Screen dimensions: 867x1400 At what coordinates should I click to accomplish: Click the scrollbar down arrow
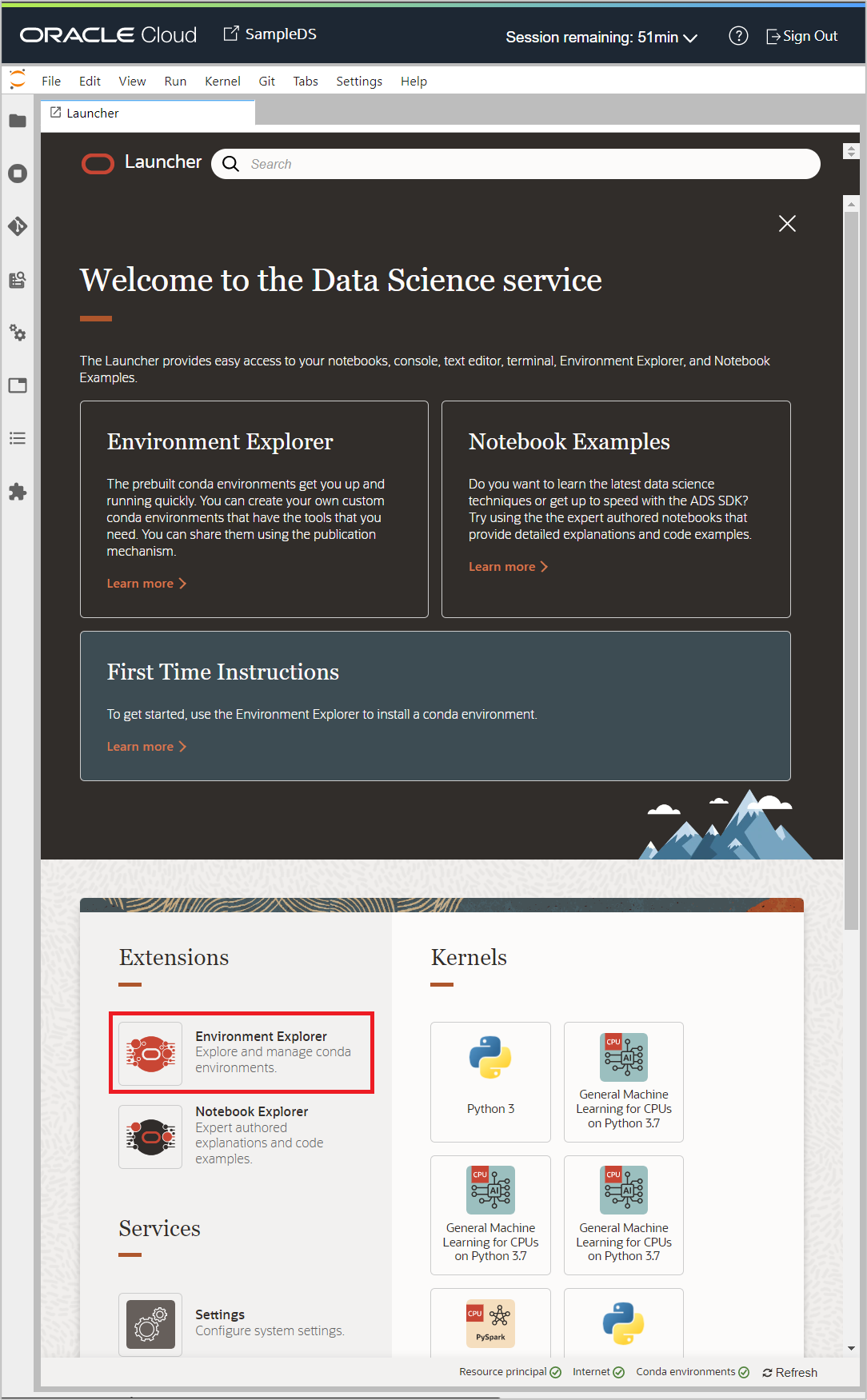pyautogui.click(x=851, y=1349)
